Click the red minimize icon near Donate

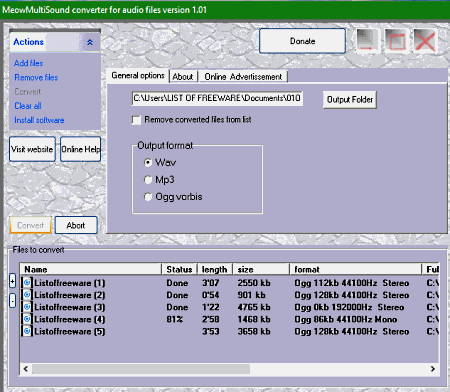coord(367,41)
